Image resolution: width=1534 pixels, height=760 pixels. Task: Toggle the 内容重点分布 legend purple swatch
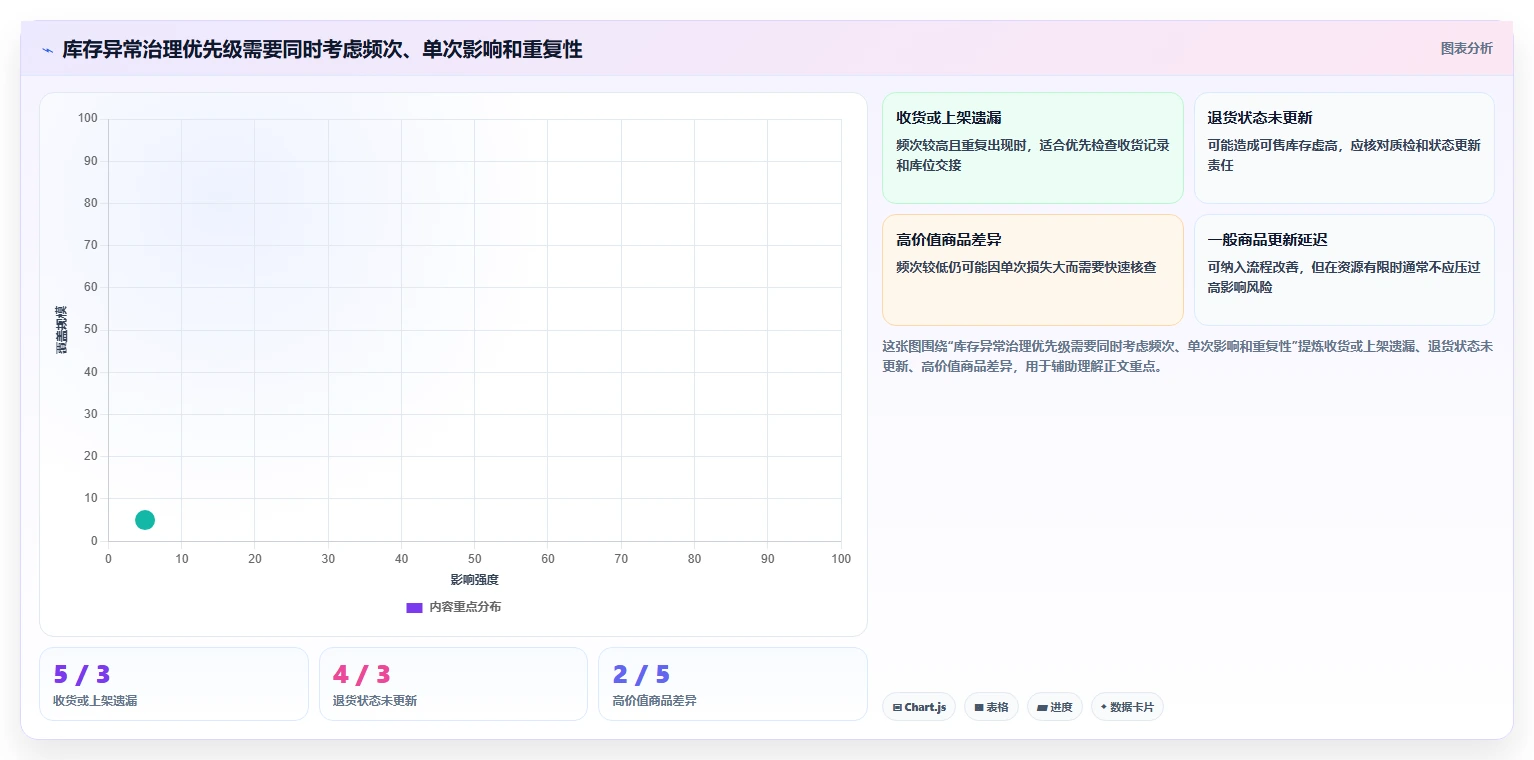coord(414,607)
